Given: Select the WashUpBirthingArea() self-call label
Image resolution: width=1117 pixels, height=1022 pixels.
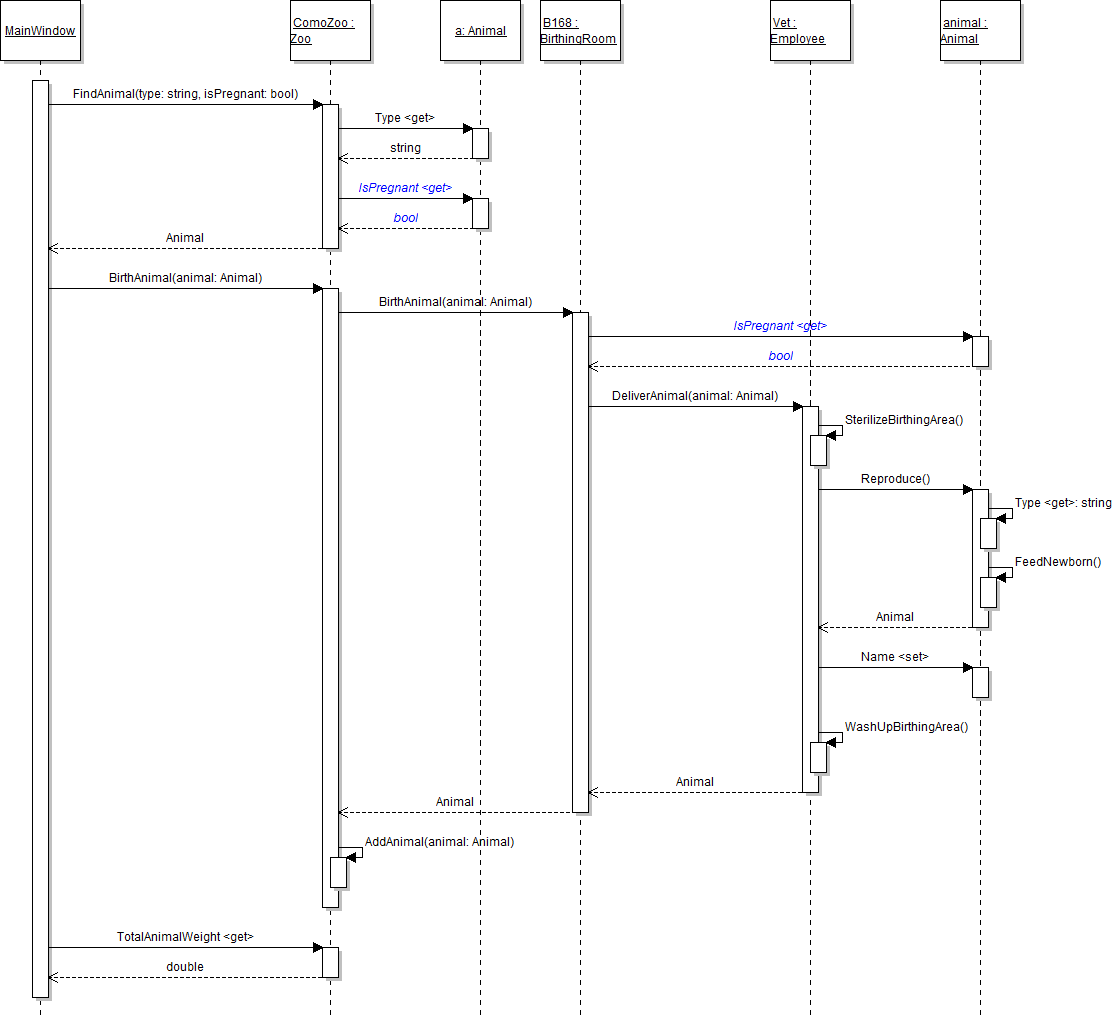Looking at the screenshot, I should point(906,727).
